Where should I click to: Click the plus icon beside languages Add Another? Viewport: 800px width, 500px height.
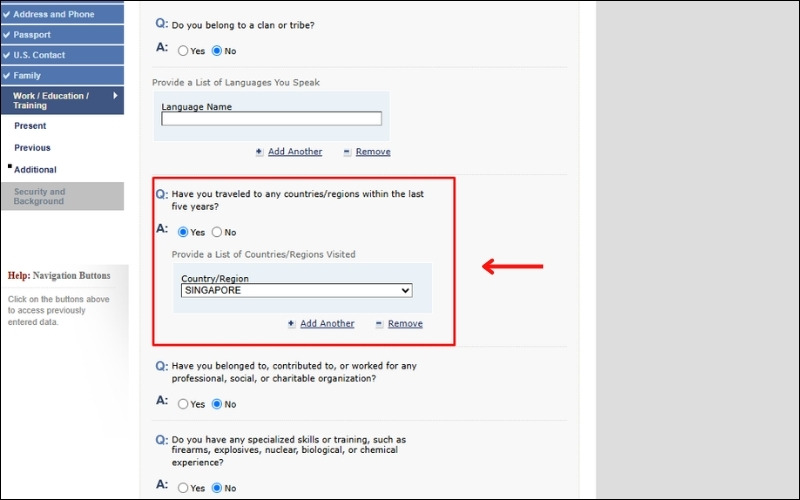pyautogui.click(x=259, y=152)
